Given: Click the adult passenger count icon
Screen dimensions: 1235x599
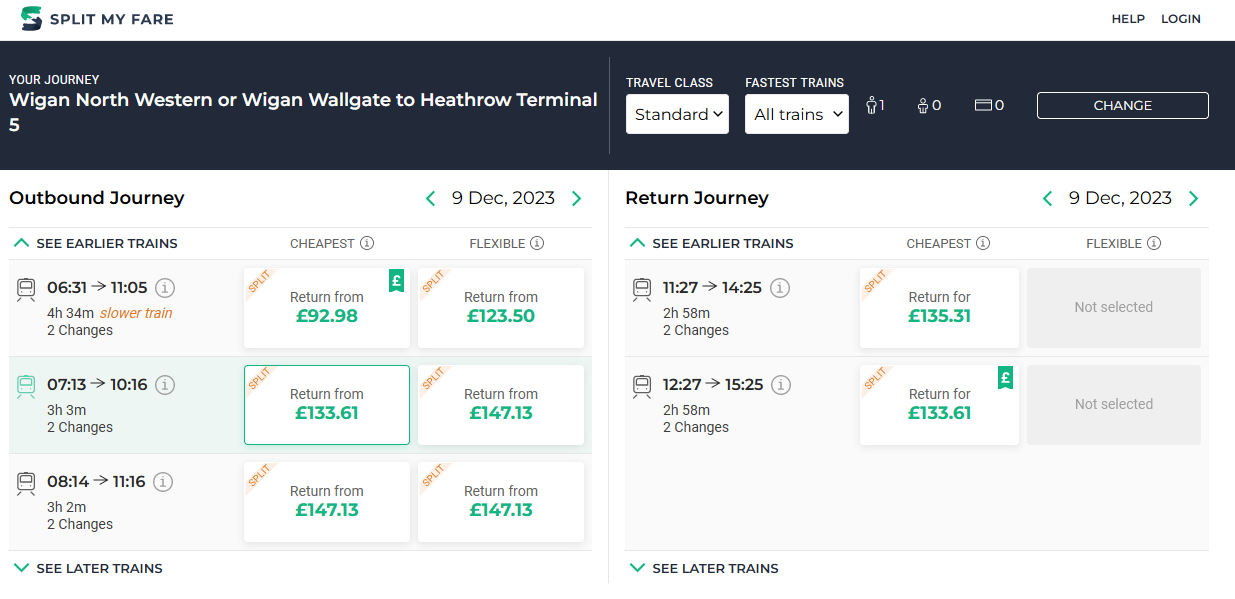Looking at the screenshot, I should (872, 105).
